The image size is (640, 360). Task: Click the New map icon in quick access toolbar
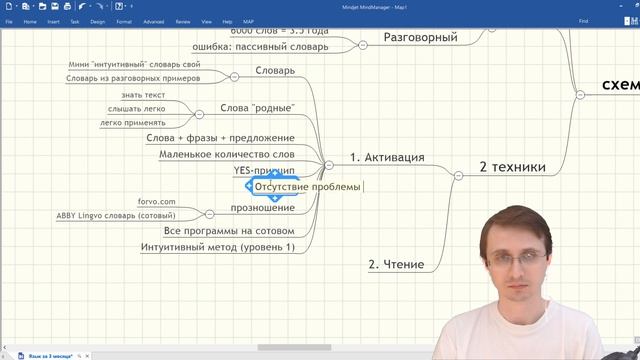click(9, 6)
